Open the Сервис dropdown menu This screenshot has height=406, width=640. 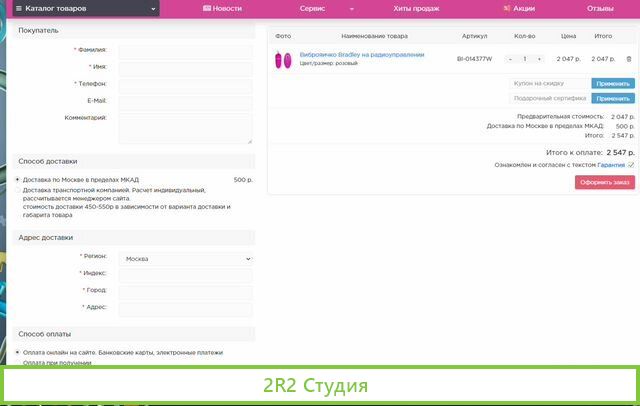click(x=319, y=8)
